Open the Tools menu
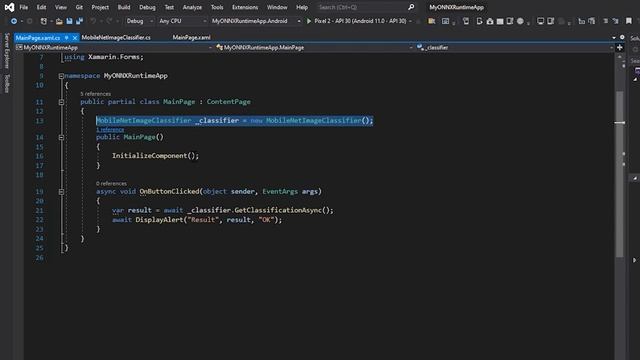This screenshot has height=360, width=640. [217, 7]
